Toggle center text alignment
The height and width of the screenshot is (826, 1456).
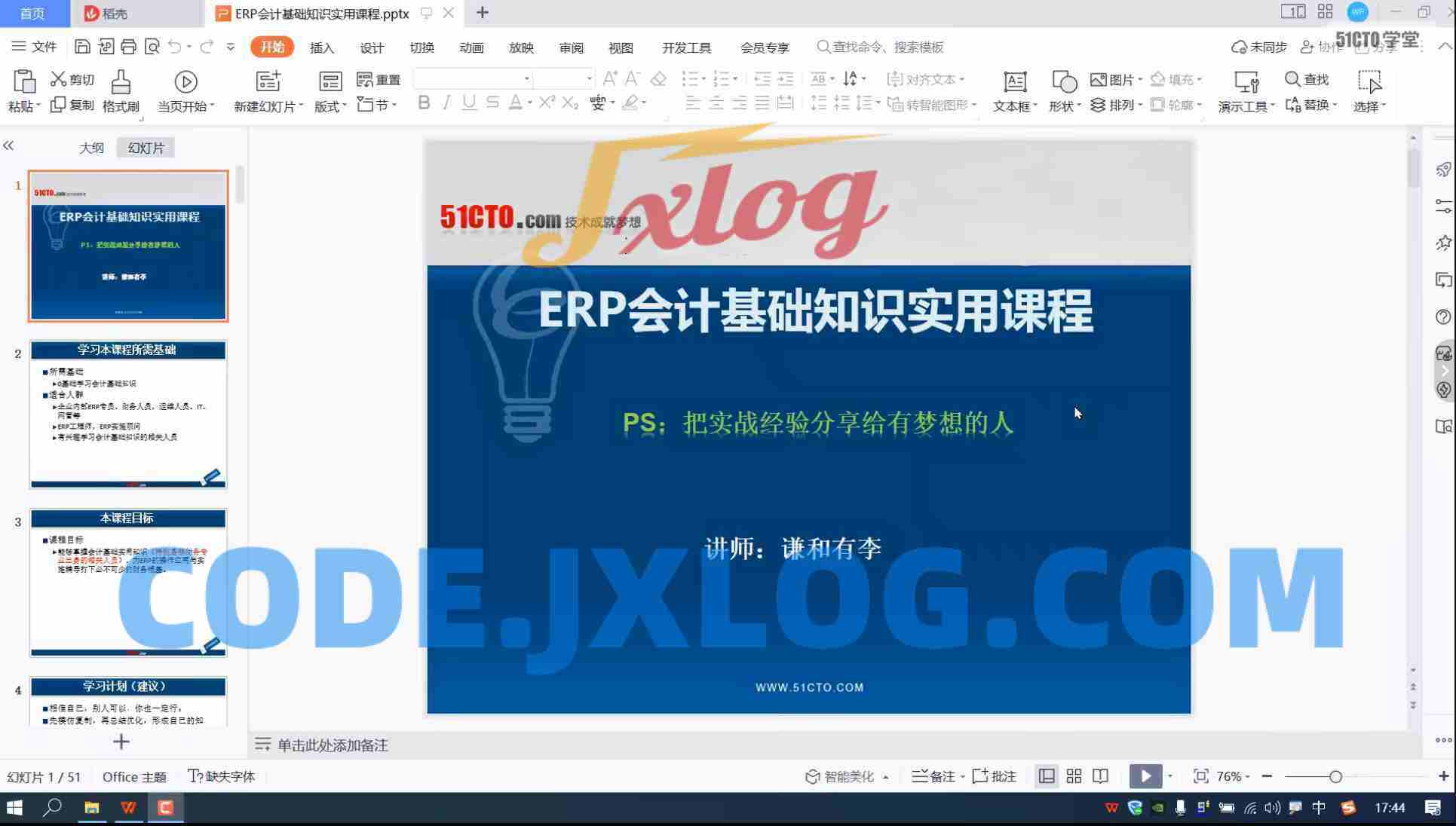pos(716,103)
